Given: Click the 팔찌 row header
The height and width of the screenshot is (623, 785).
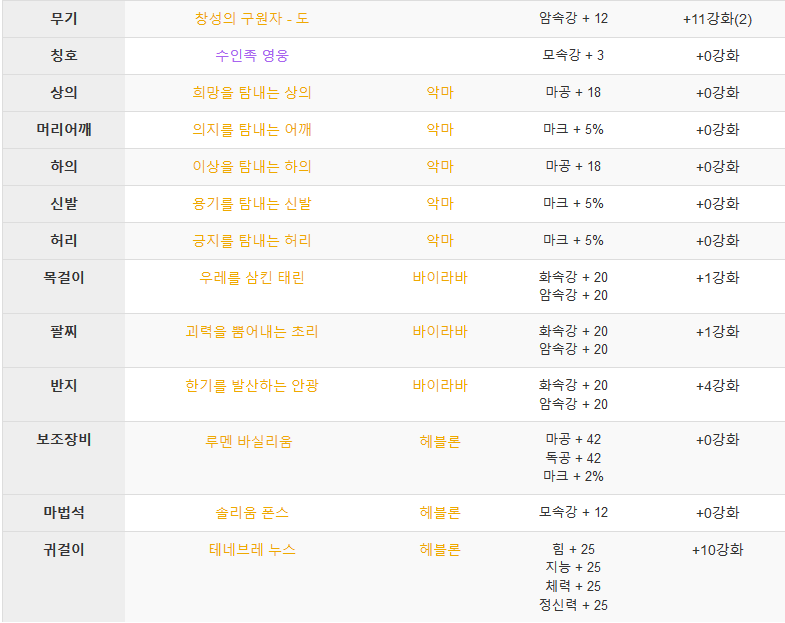Looking at the screenshot, I should (x=64, y=341).
